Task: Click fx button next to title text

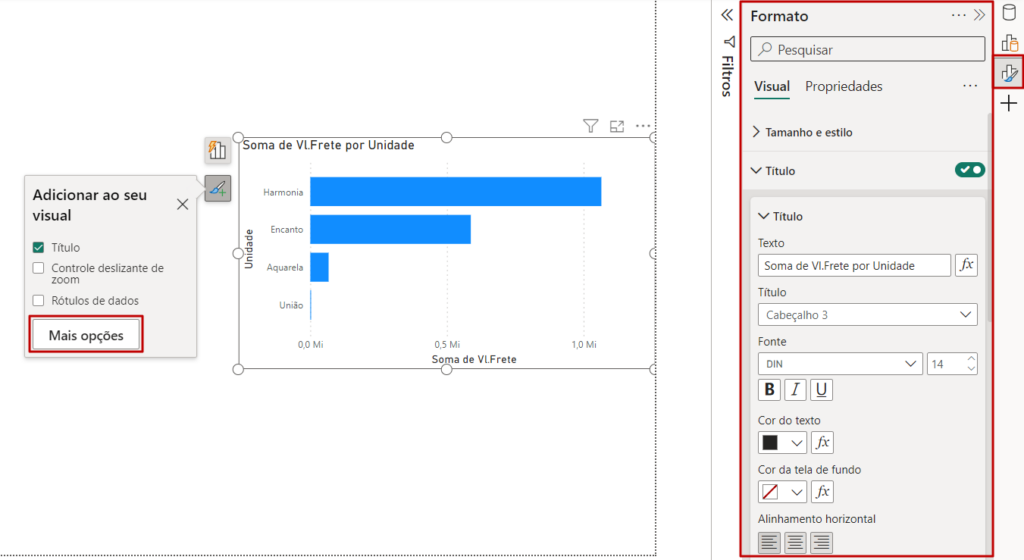Action: pyautogui.click(x=966, y=265)
